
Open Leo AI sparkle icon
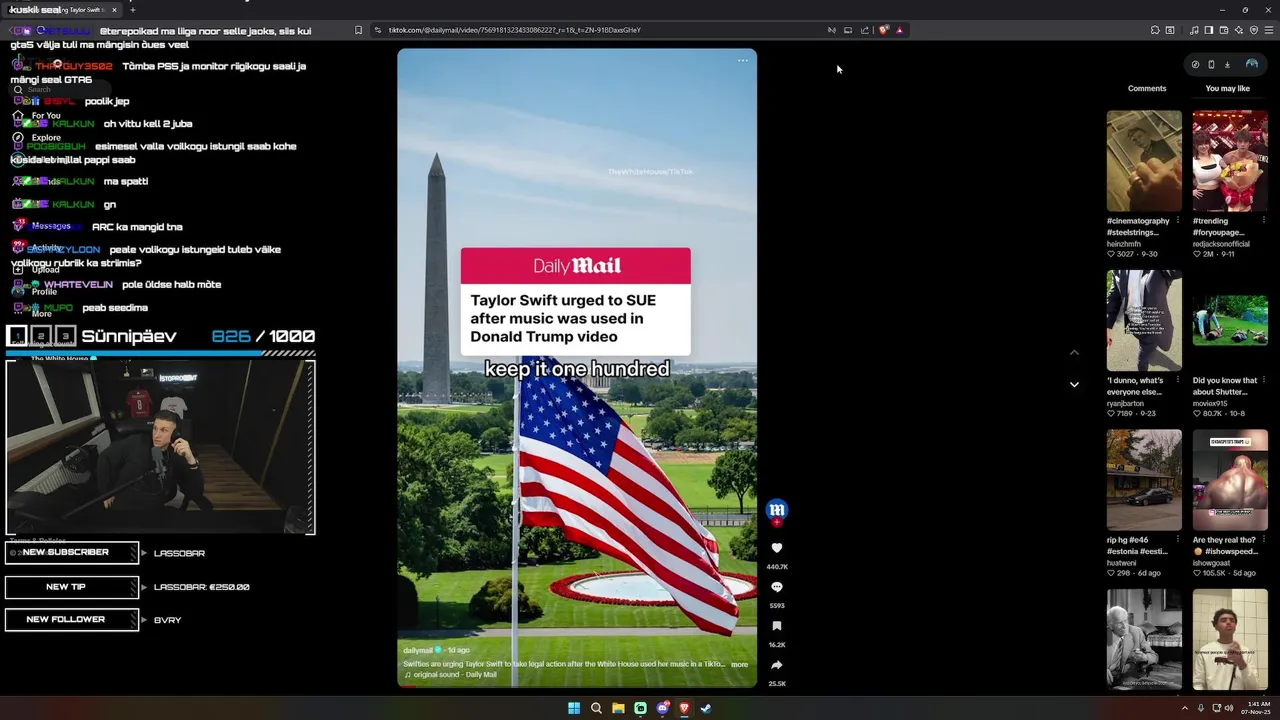point(1239,30)
